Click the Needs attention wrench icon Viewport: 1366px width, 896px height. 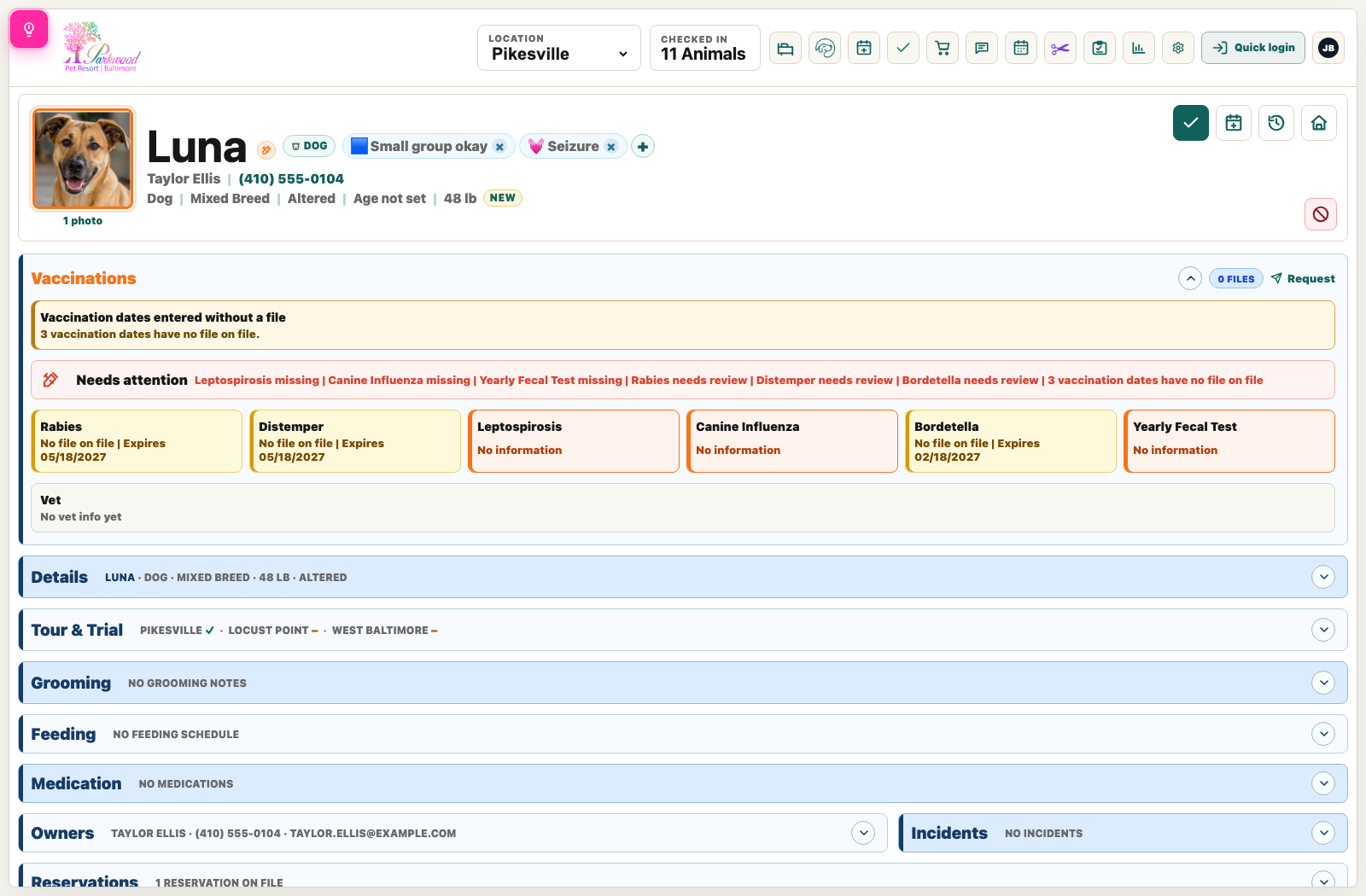click(x=51, y=380)
